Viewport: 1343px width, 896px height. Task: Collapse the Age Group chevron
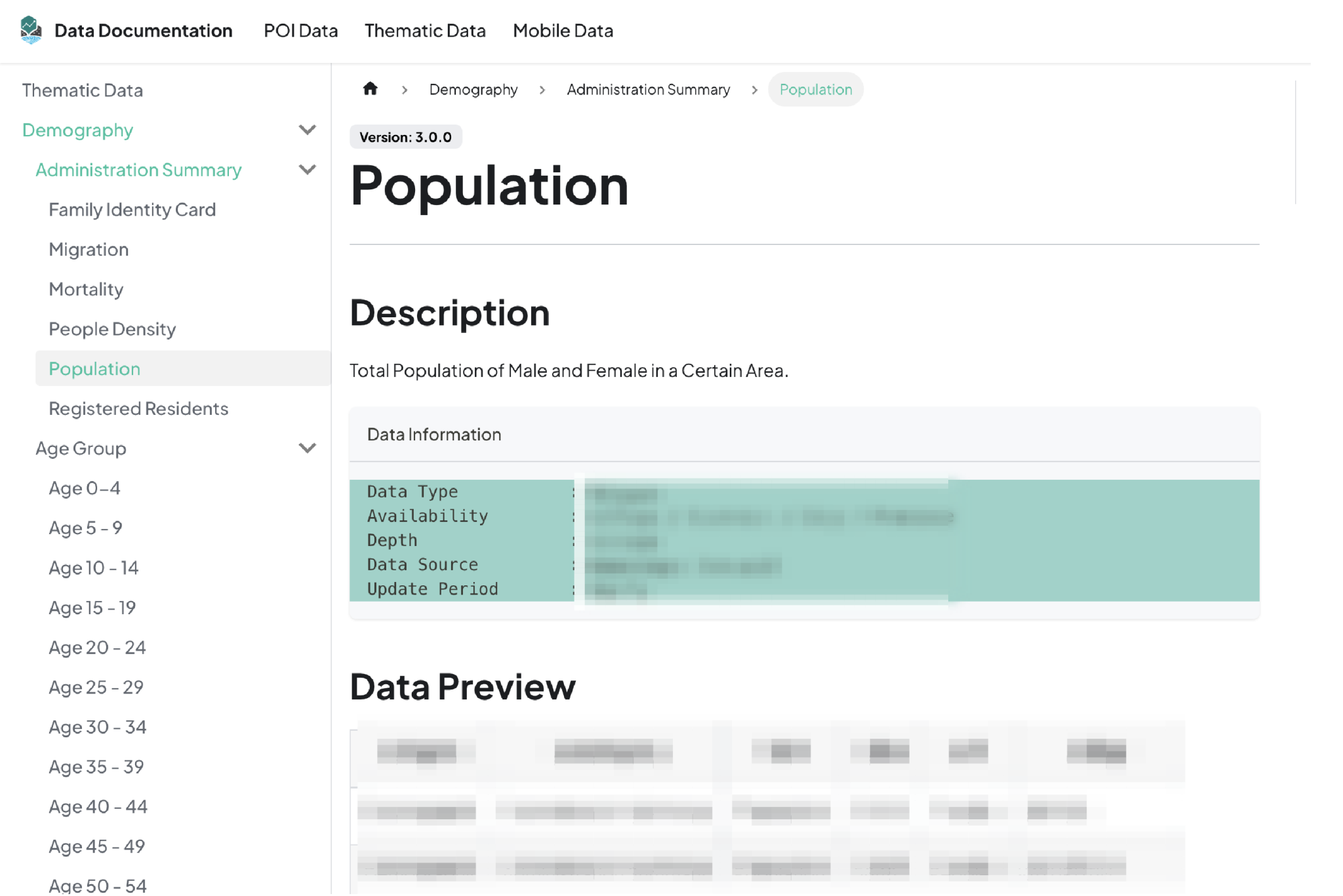pyautogui.click(x=307, y=448)
